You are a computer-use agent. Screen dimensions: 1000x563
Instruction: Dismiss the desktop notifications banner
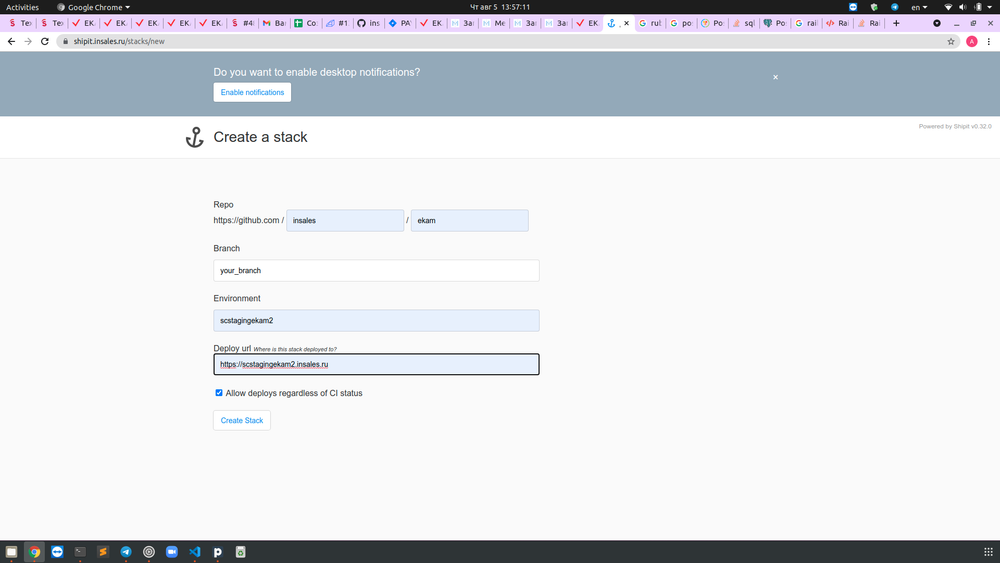point(775,77)
